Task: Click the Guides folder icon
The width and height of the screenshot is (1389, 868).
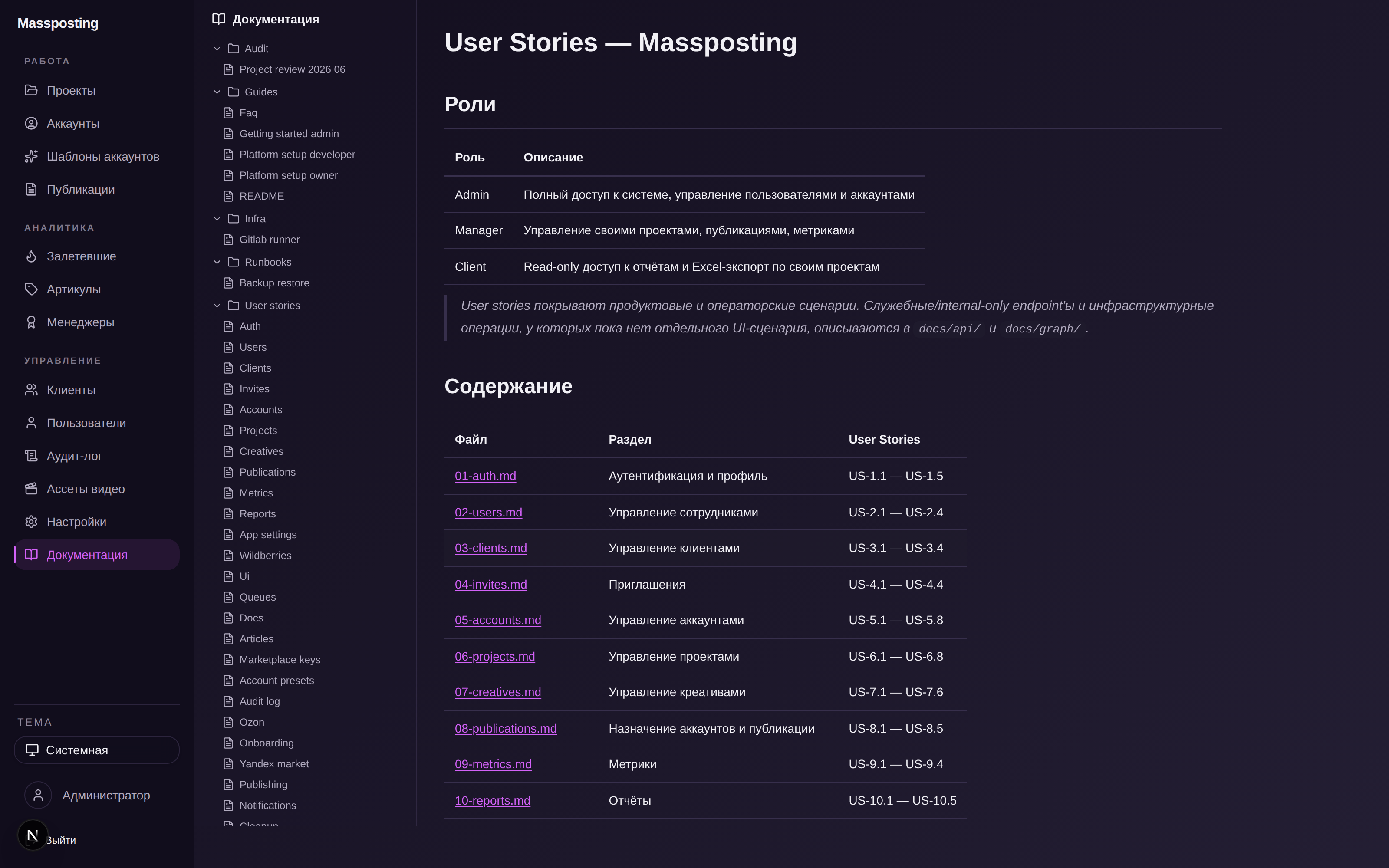Action: 233,92
